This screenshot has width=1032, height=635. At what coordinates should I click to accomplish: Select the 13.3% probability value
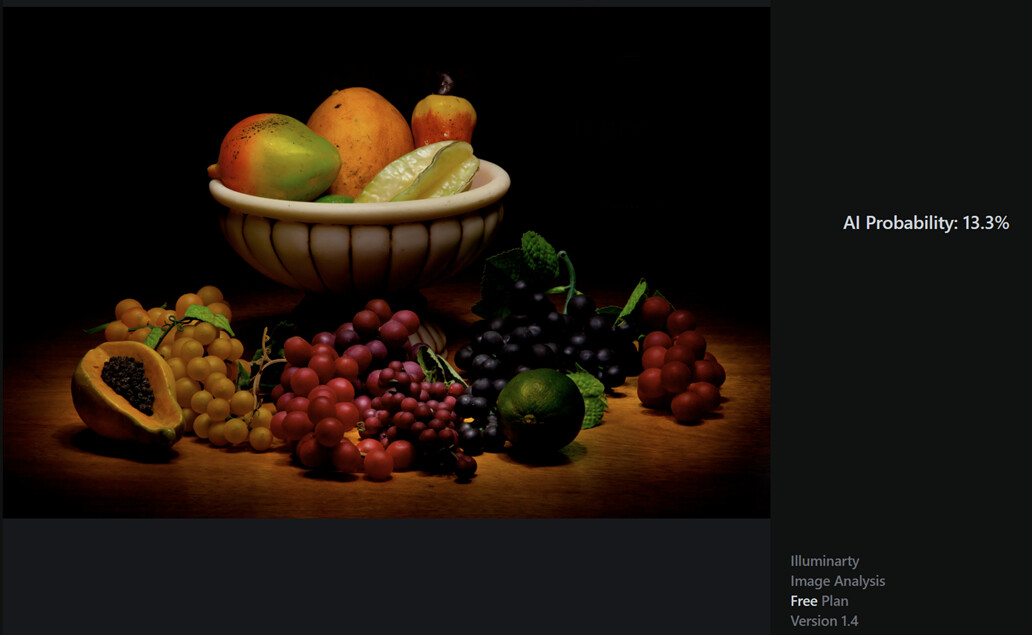pos(985,223)
